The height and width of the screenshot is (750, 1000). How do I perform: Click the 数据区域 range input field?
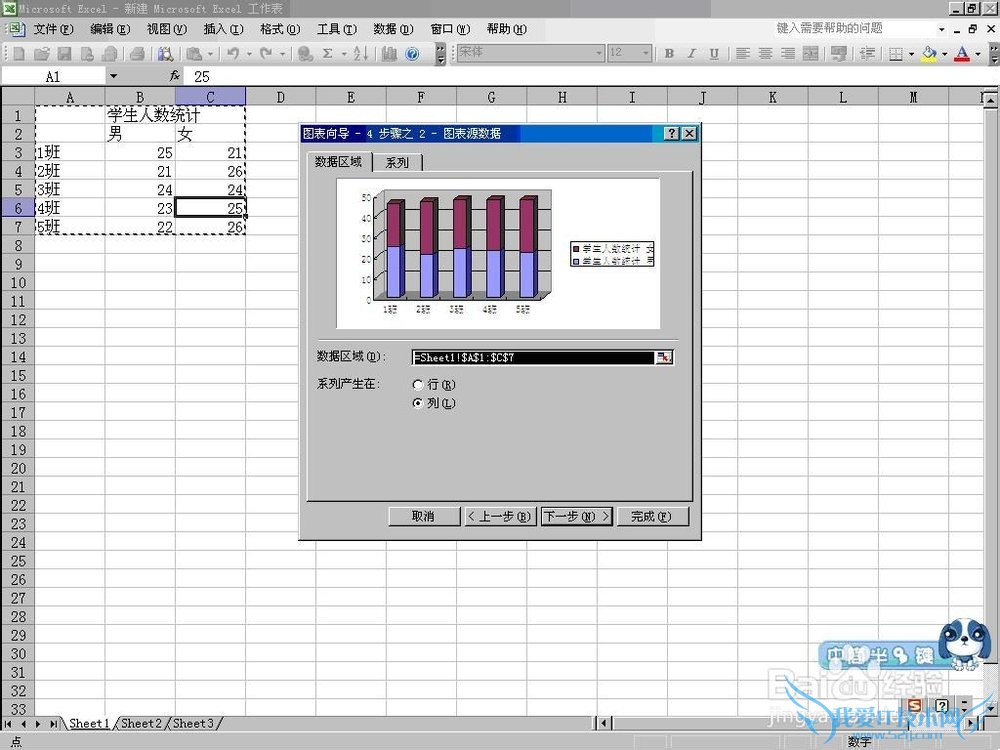[x=533, y=357]
